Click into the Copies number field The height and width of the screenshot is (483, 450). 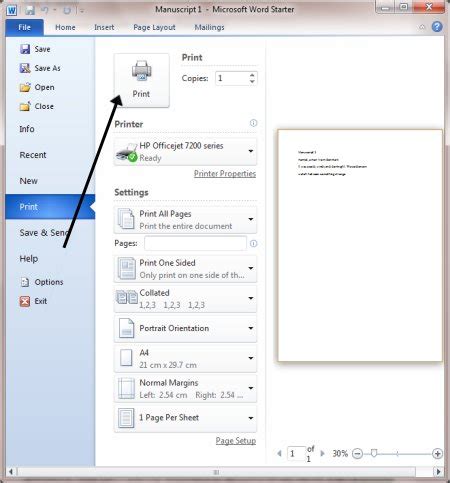click(232, 78)
